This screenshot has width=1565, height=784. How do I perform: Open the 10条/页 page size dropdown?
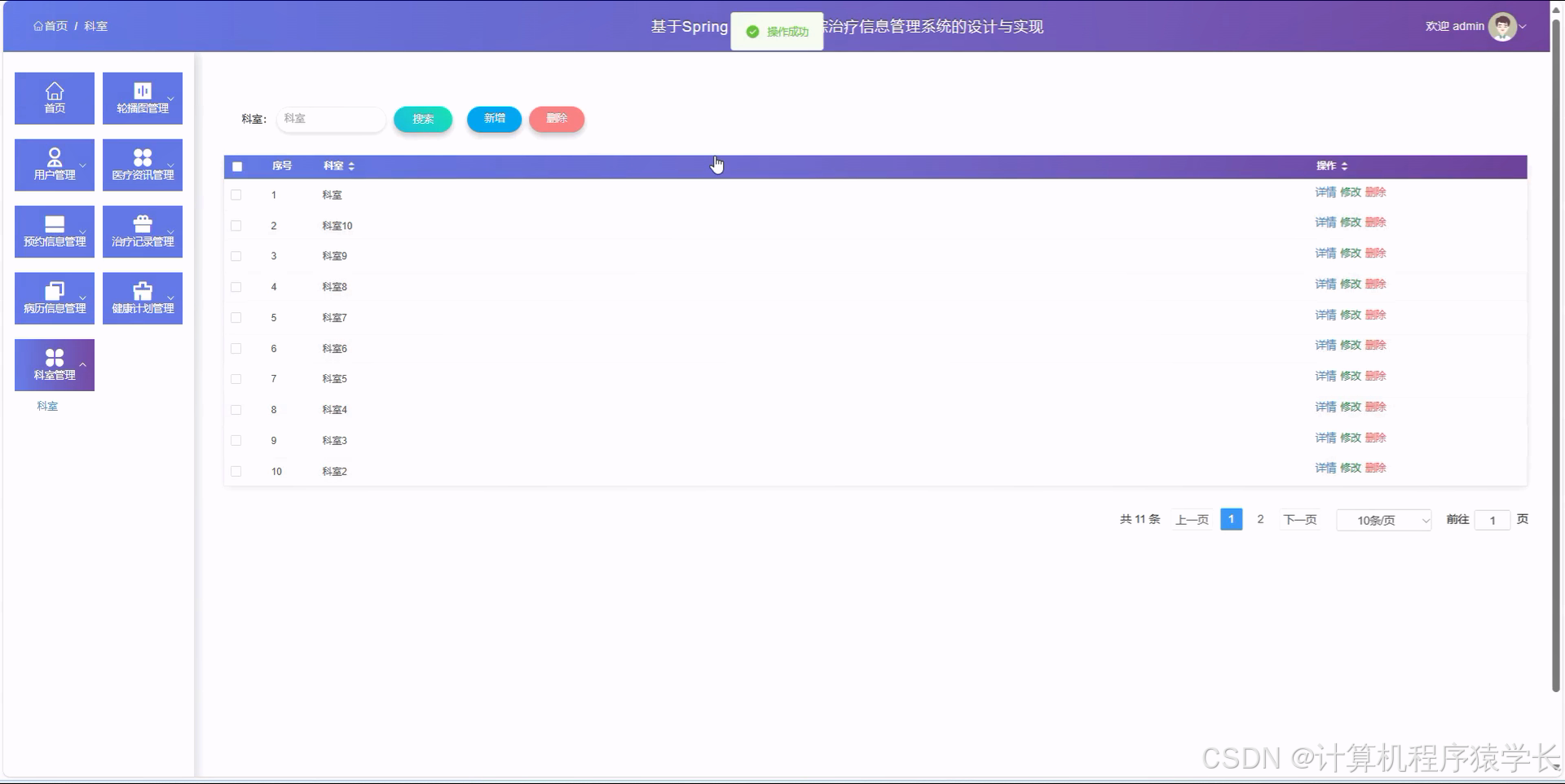pos(1383,519)
